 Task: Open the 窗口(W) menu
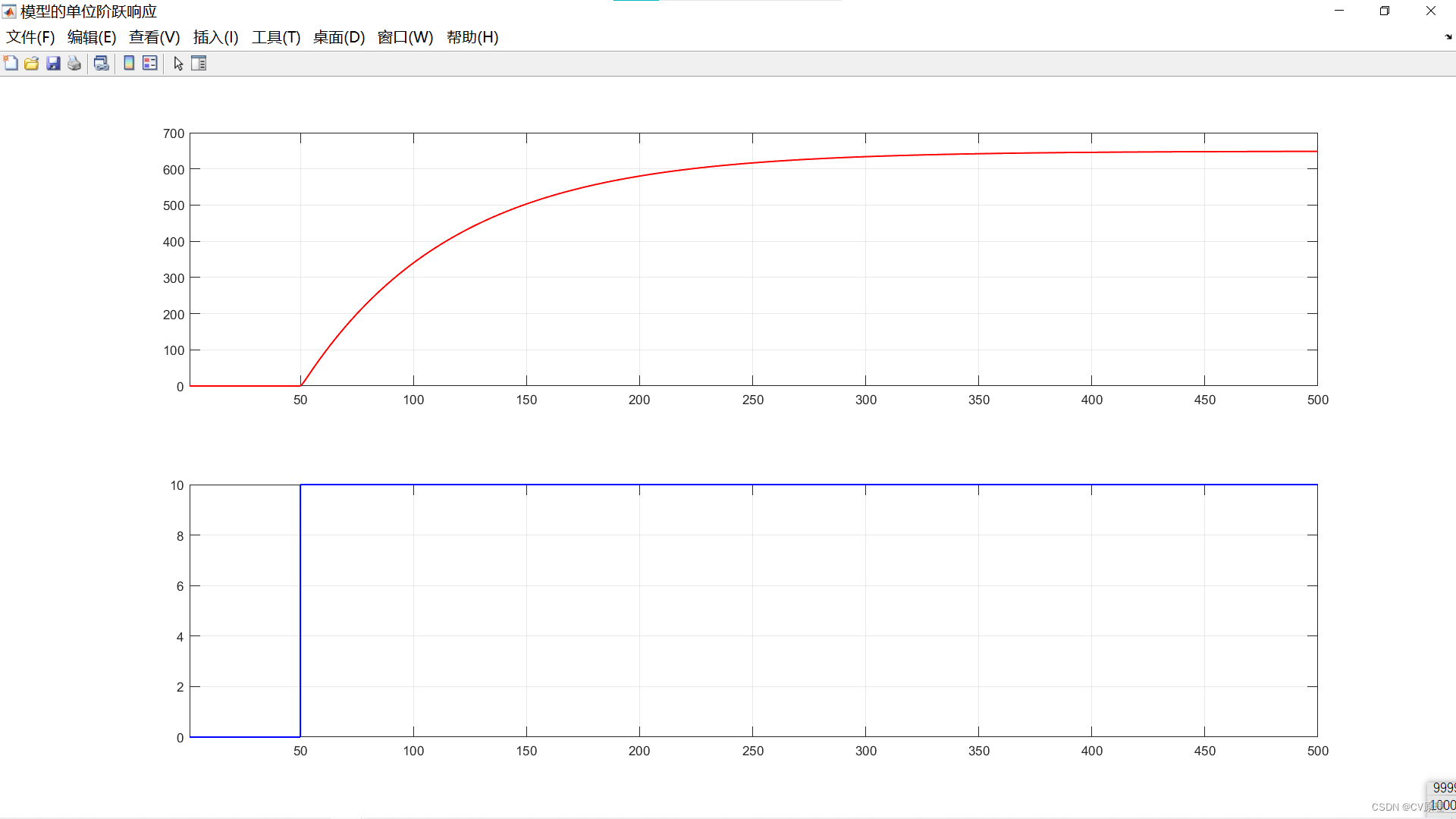[x=405, y=37]
